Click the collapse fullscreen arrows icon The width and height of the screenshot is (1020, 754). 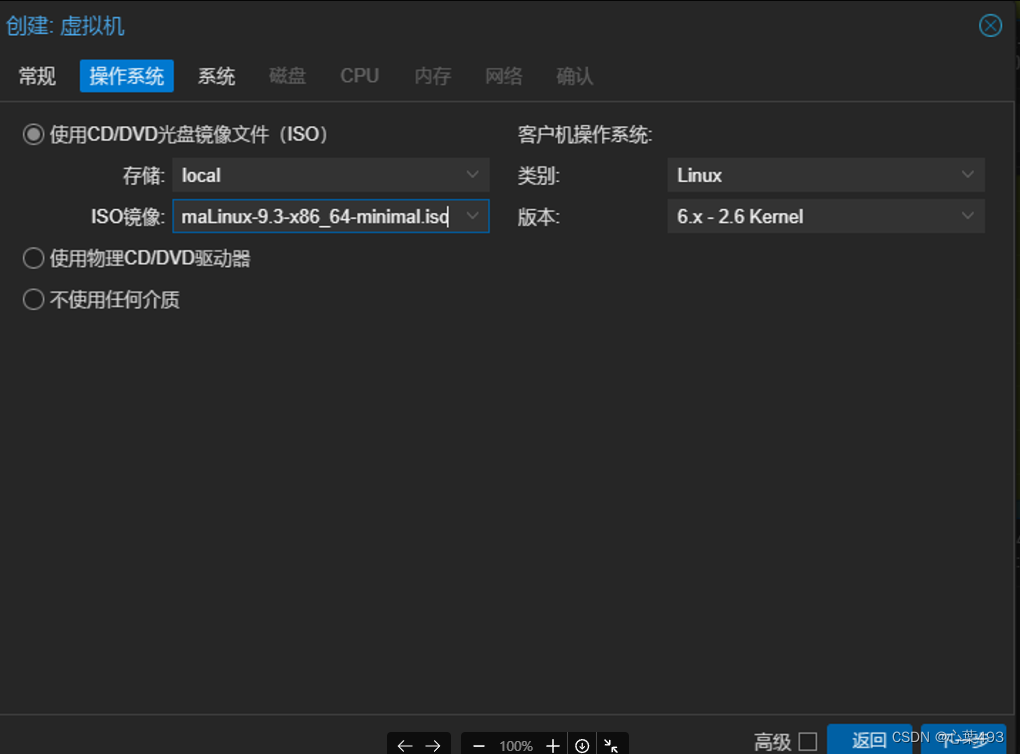(x=611, y=746)
